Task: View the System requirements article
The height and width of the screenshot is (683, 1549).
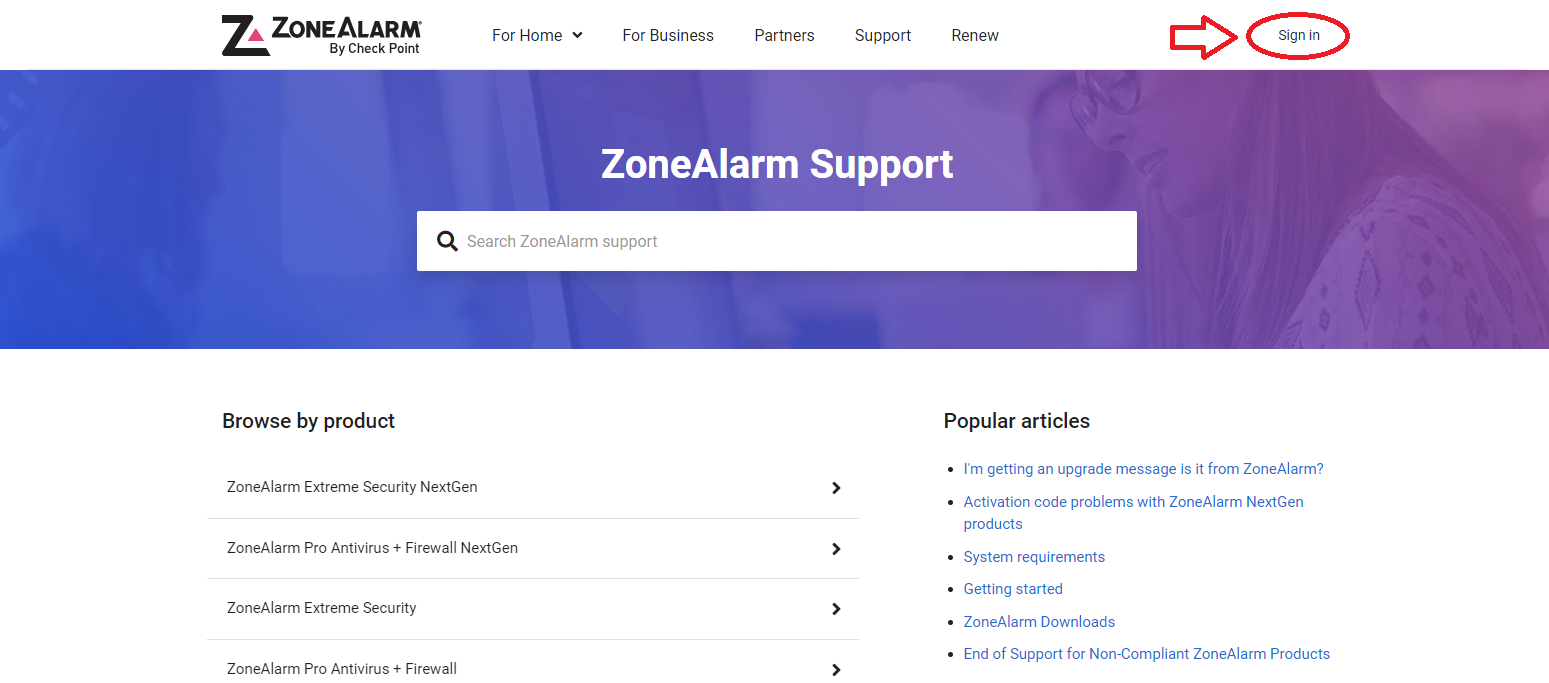Action: point(1034,557)
